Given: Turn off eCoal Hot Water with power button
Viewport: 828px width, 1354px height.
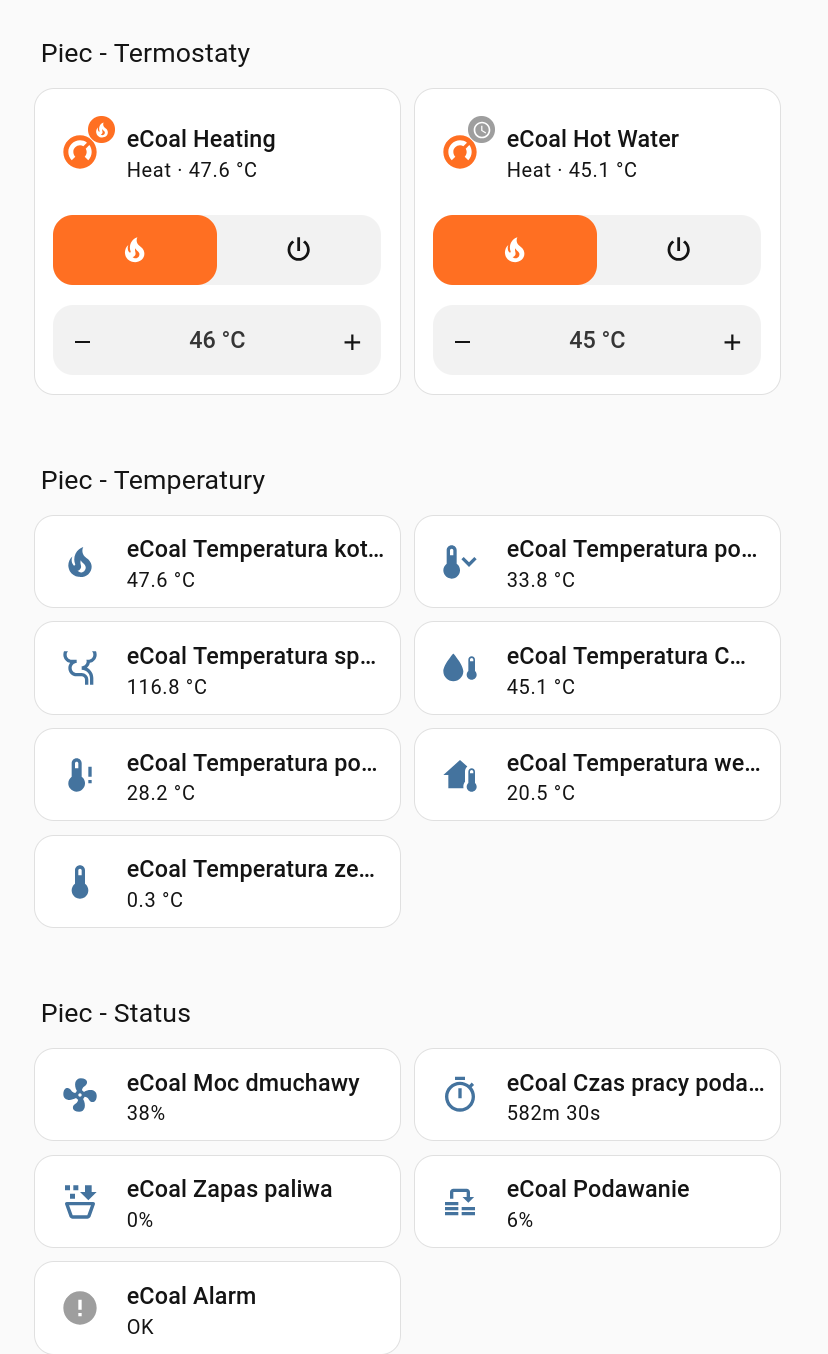Looking at the screenshot, I should (x=679, y=250).
